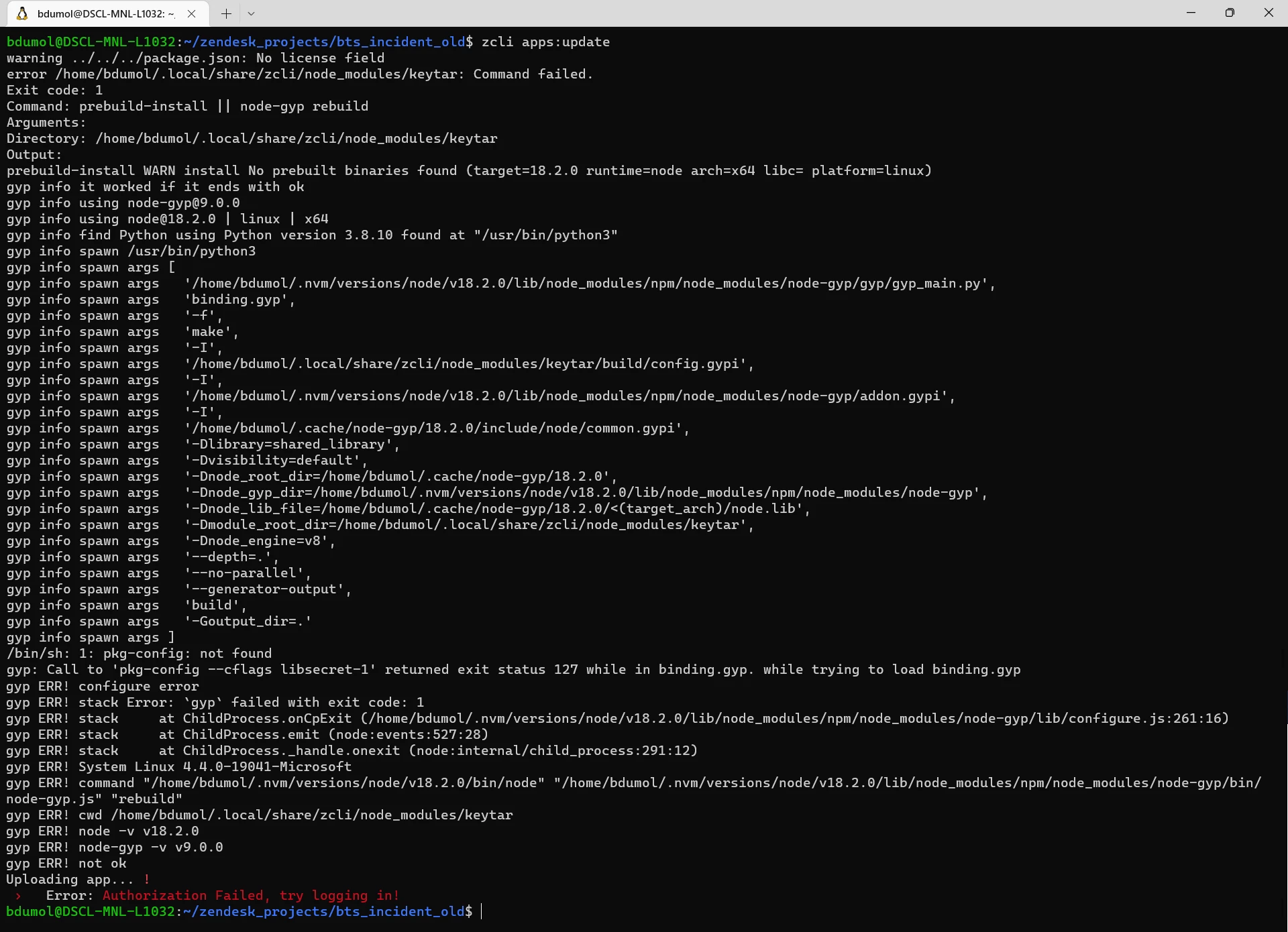This screenshot has height=932, width=1288.
Task: Expand the new tab profile dropdown chevron
Action: (251, 13)
